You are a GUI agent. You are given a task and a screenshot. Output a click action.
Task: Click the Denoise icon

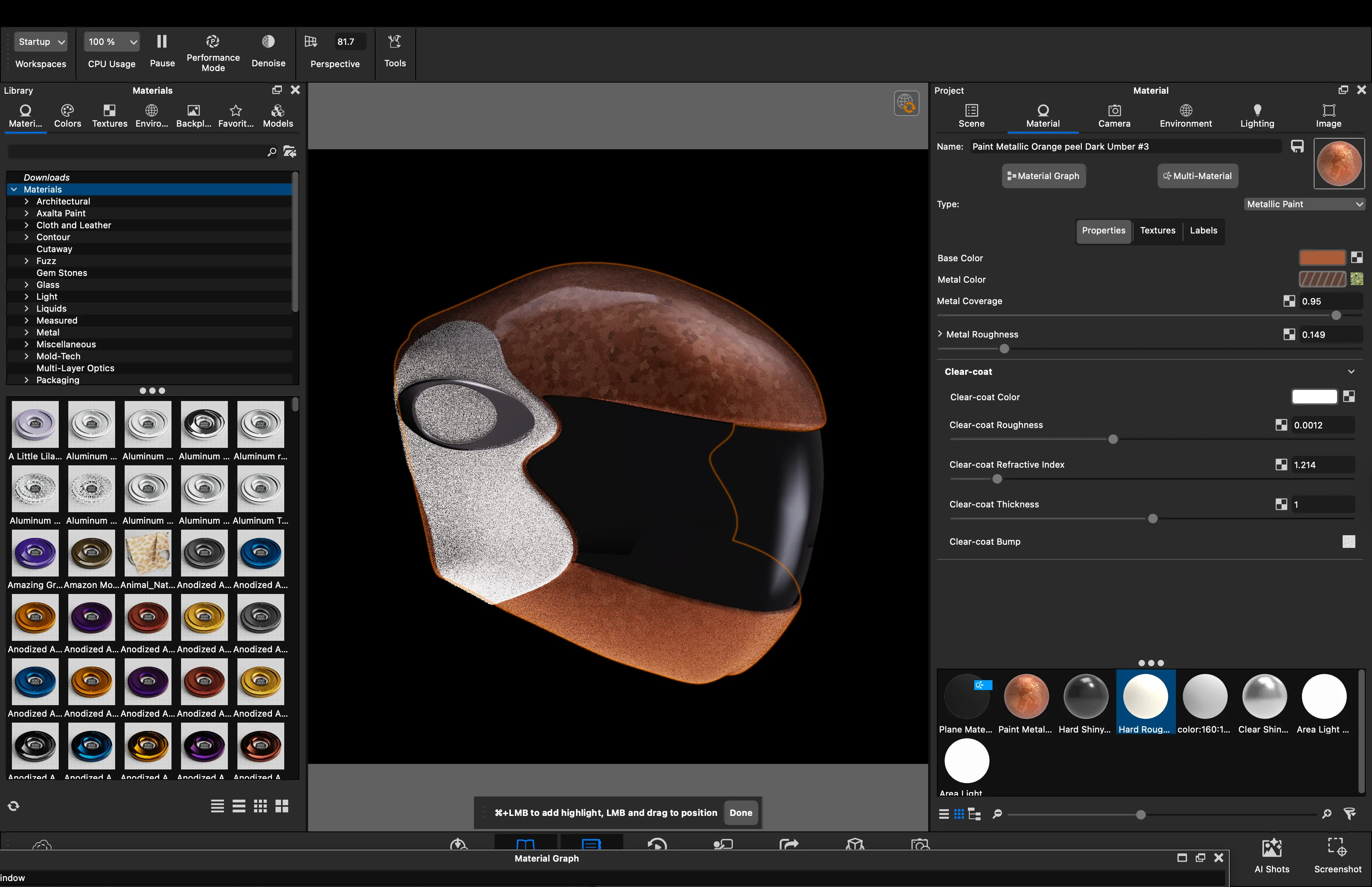(268, 41)
